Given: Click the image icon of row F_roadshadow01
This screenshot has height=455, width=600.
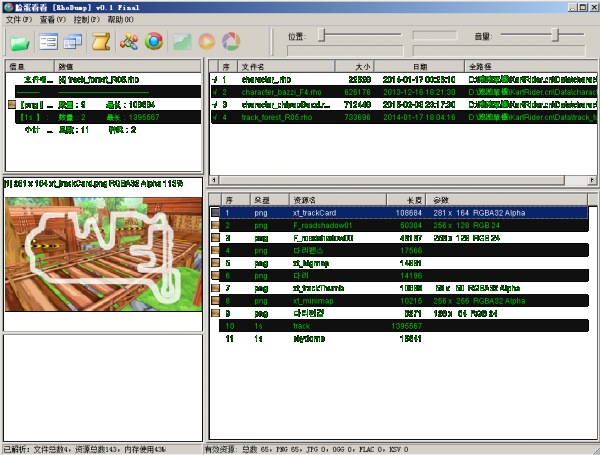Looking at the screenshot, I should [x=215, y=225].
